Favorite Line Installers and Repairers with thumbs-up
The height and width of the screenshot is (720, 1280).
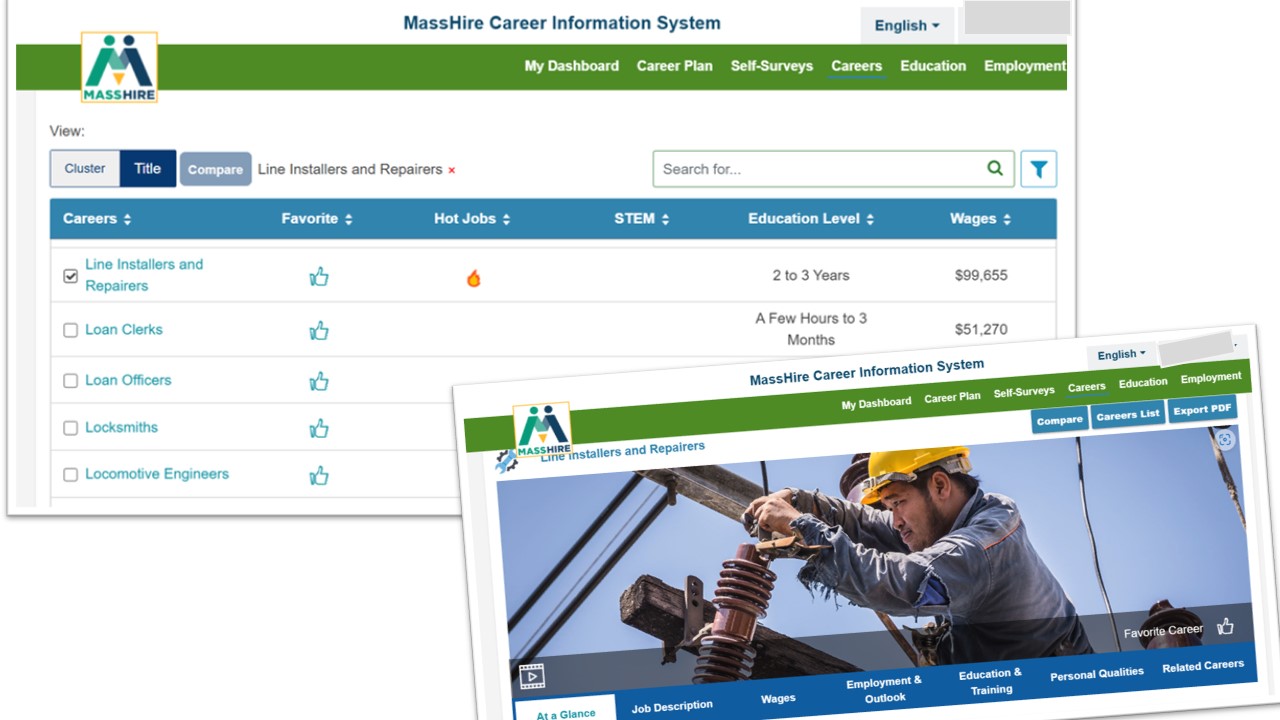(319, 277)
